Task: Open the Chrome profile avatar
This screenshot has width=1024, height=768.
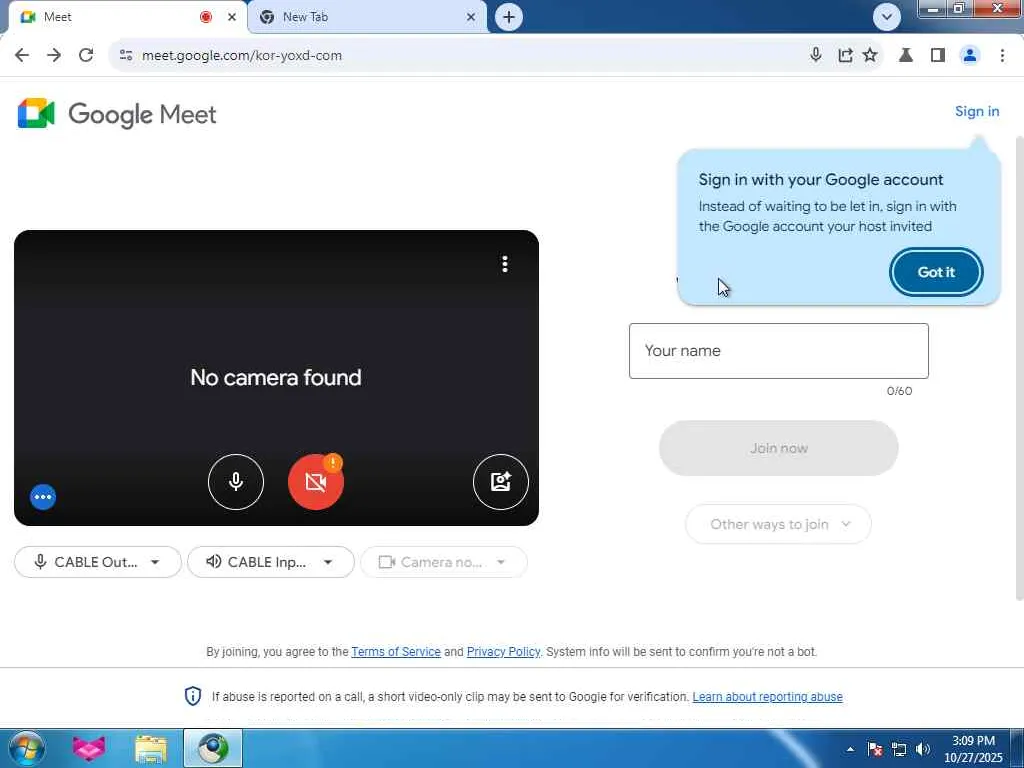Action: 970,56
